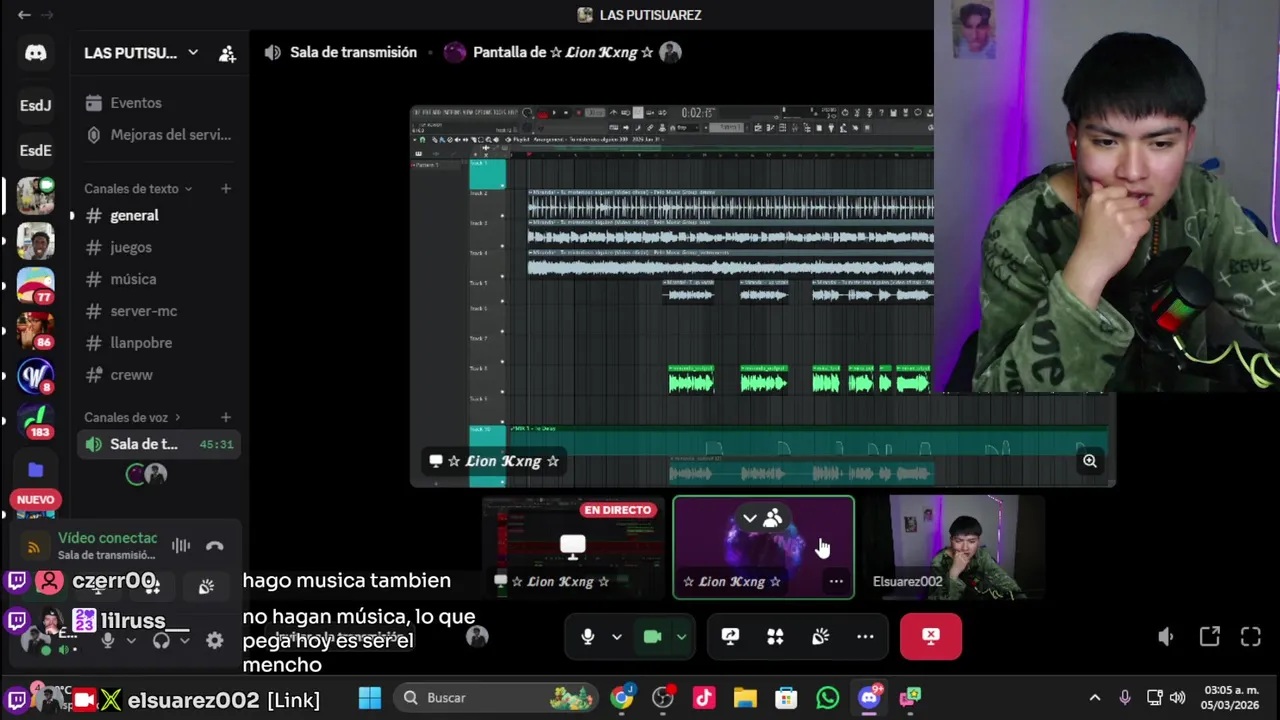
Task: Open Mejoras del servidor page
Action: [x=158, y=135]
